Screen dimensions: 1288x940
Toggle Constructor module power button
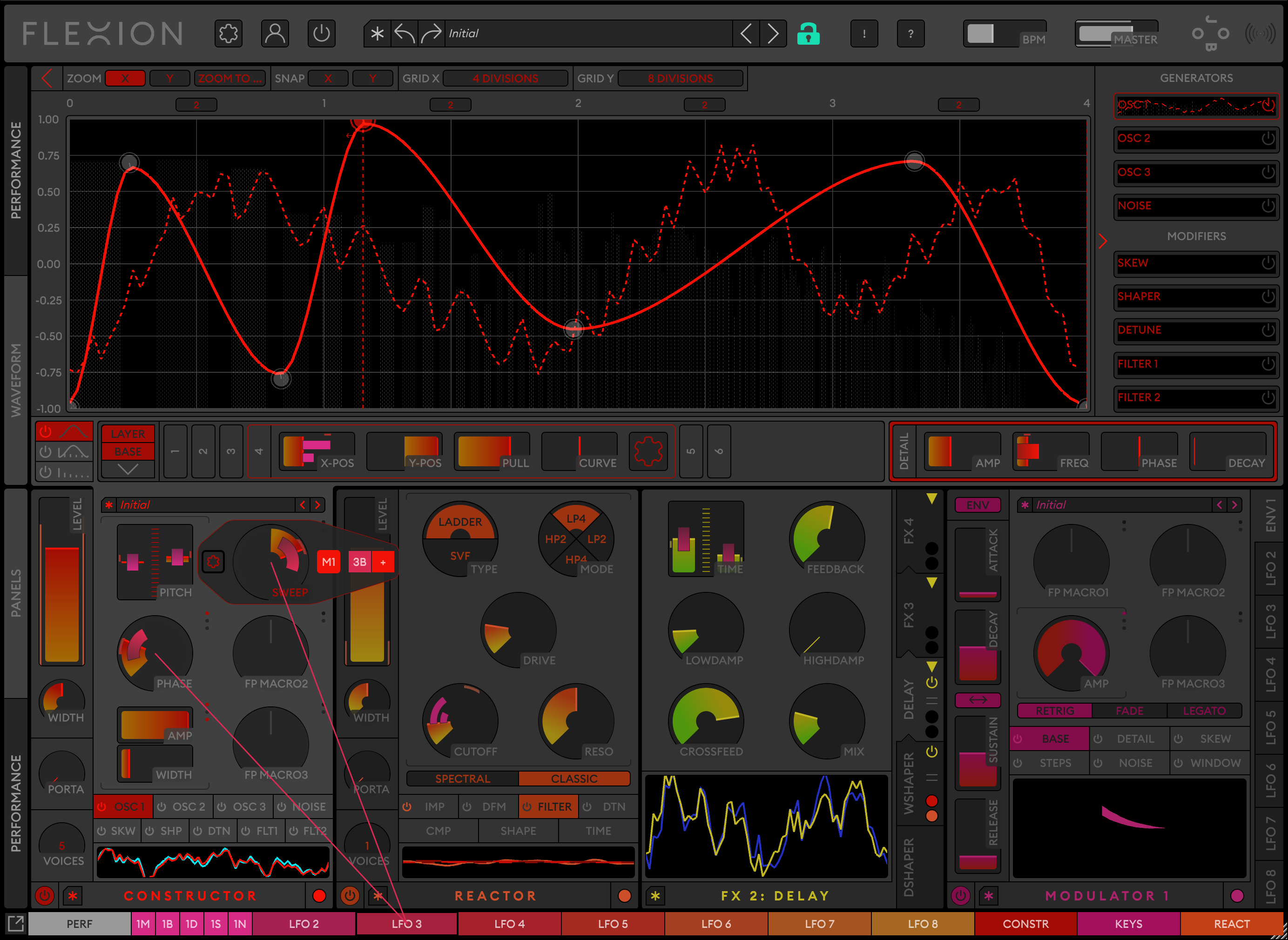44,896
